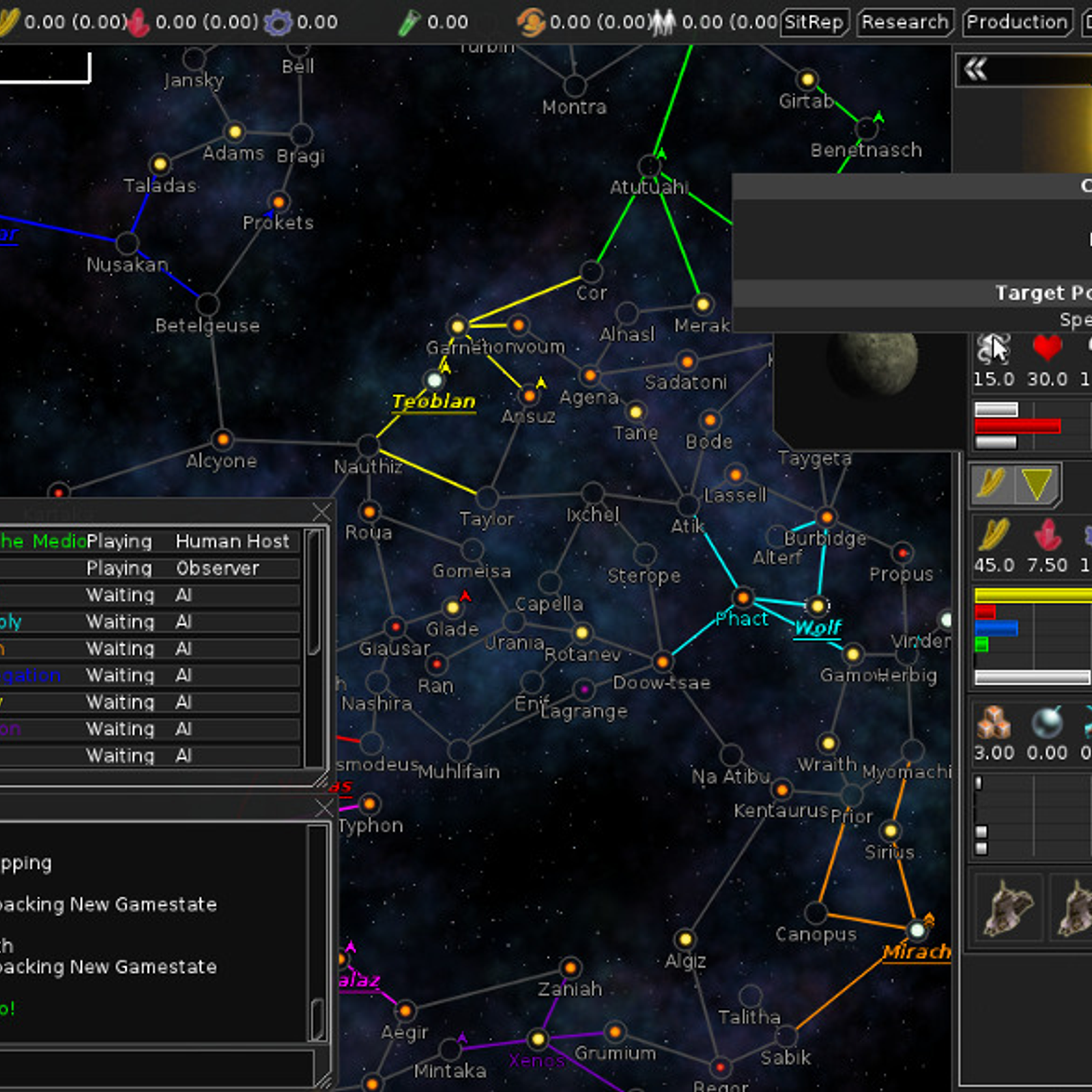The image size is (1092, 1092).
Task: Click the Alcyone star
Action: coord(222,440)
